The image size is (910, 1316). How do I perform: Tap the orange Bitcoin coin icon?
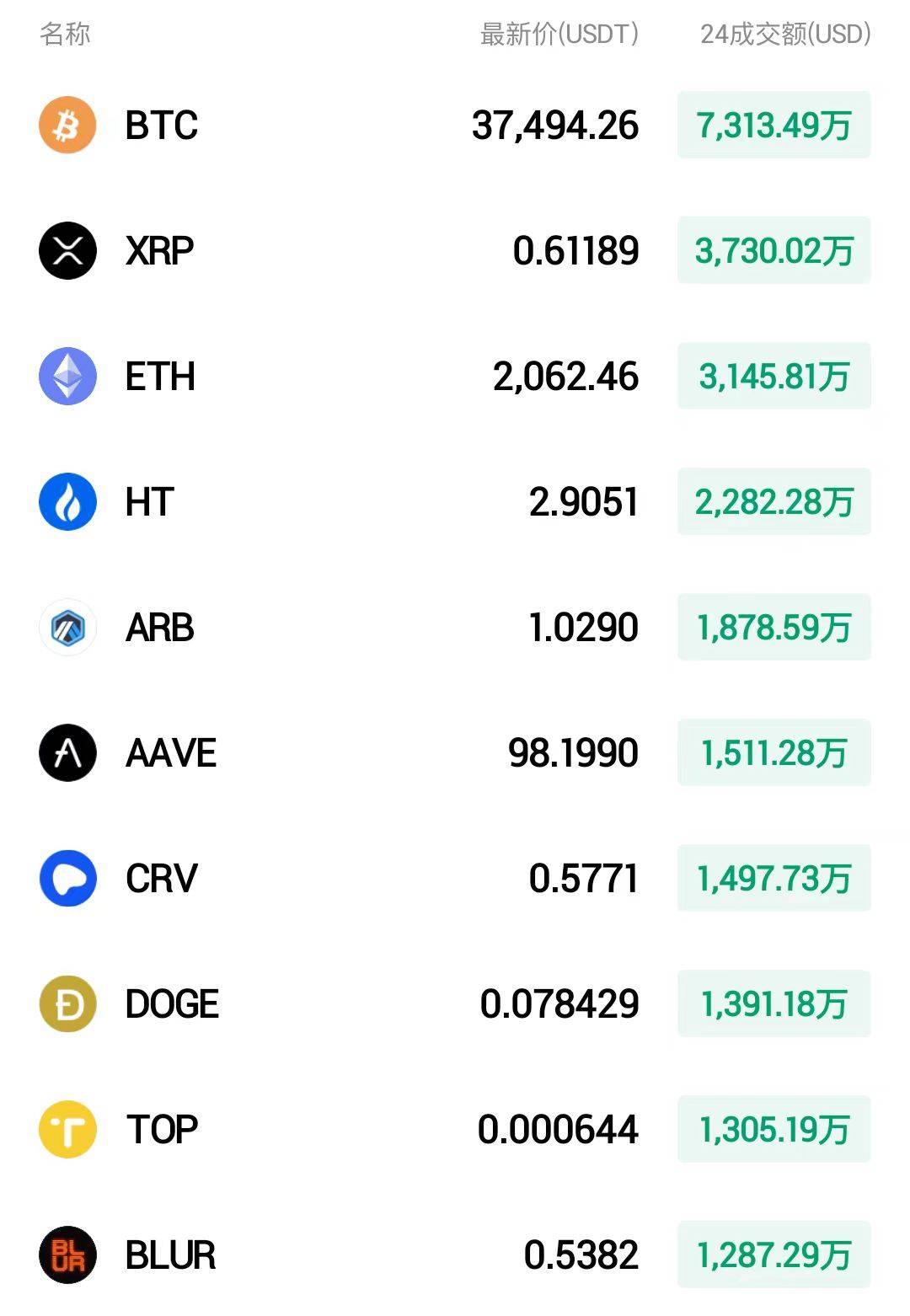click(67, 126)
